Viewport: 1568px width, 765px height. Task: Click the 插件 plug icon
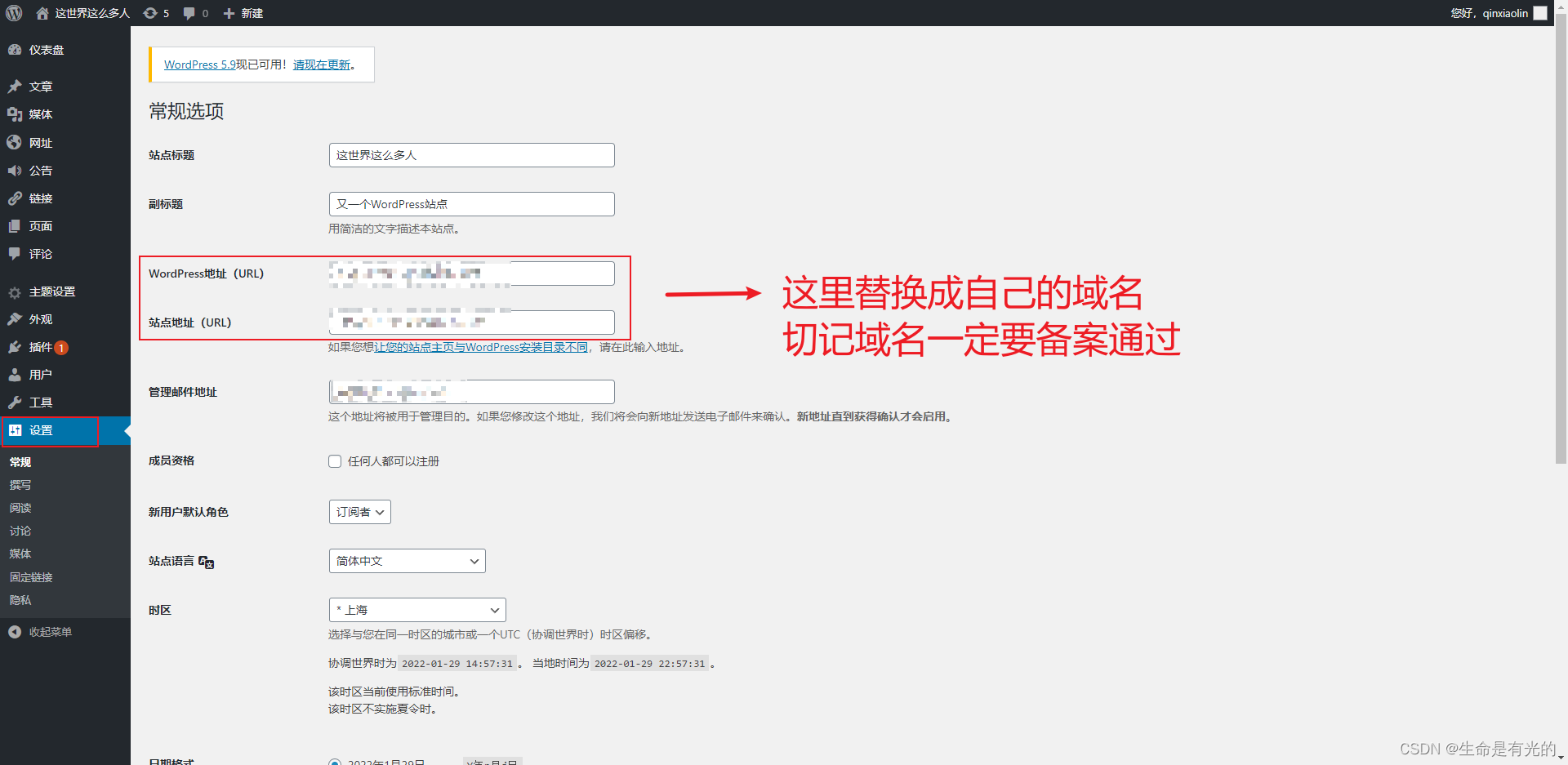15,347
